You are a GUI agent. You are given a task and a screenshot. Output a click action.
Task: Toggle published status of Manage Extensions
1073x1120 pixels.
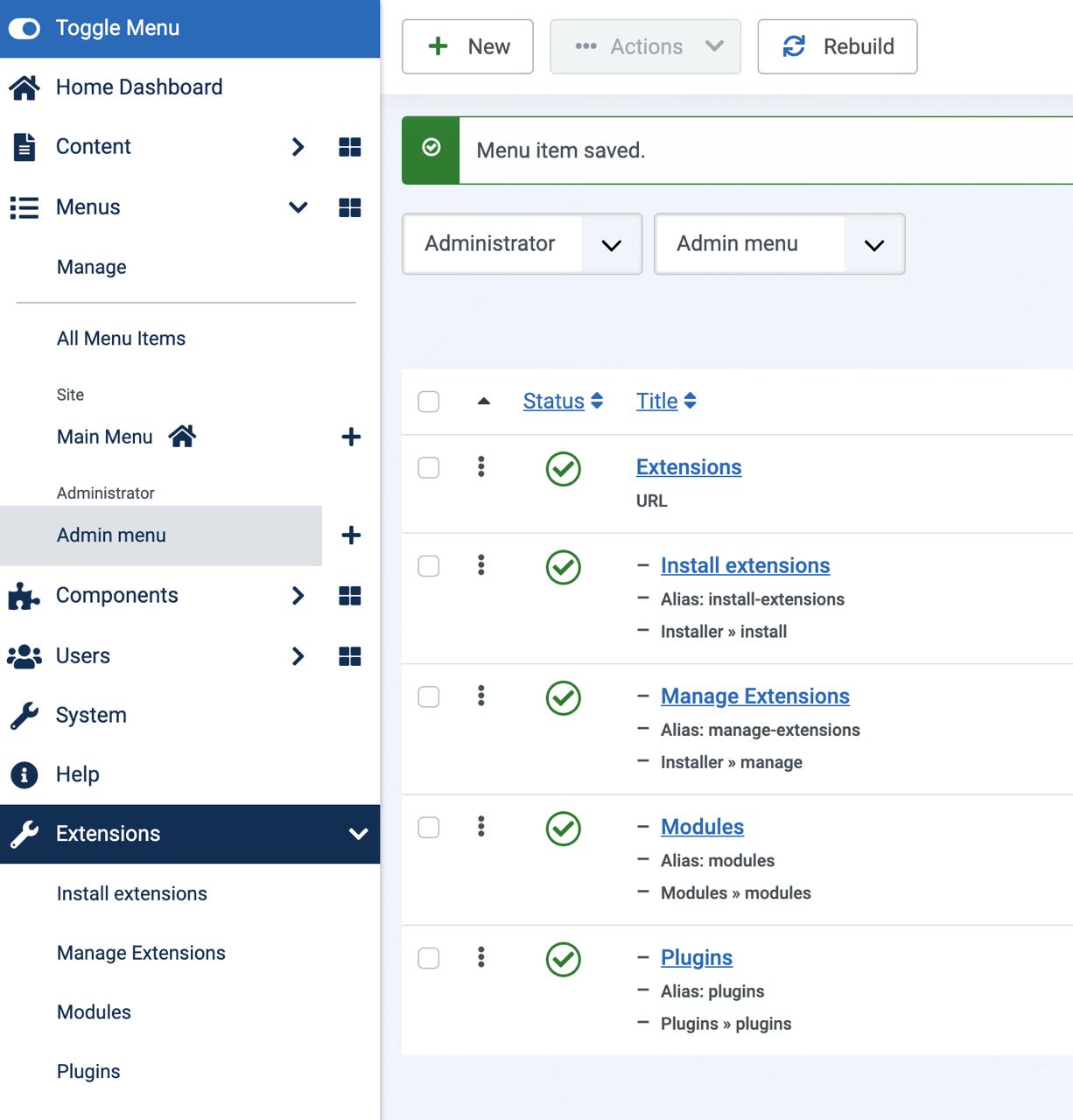pos(564,698)
